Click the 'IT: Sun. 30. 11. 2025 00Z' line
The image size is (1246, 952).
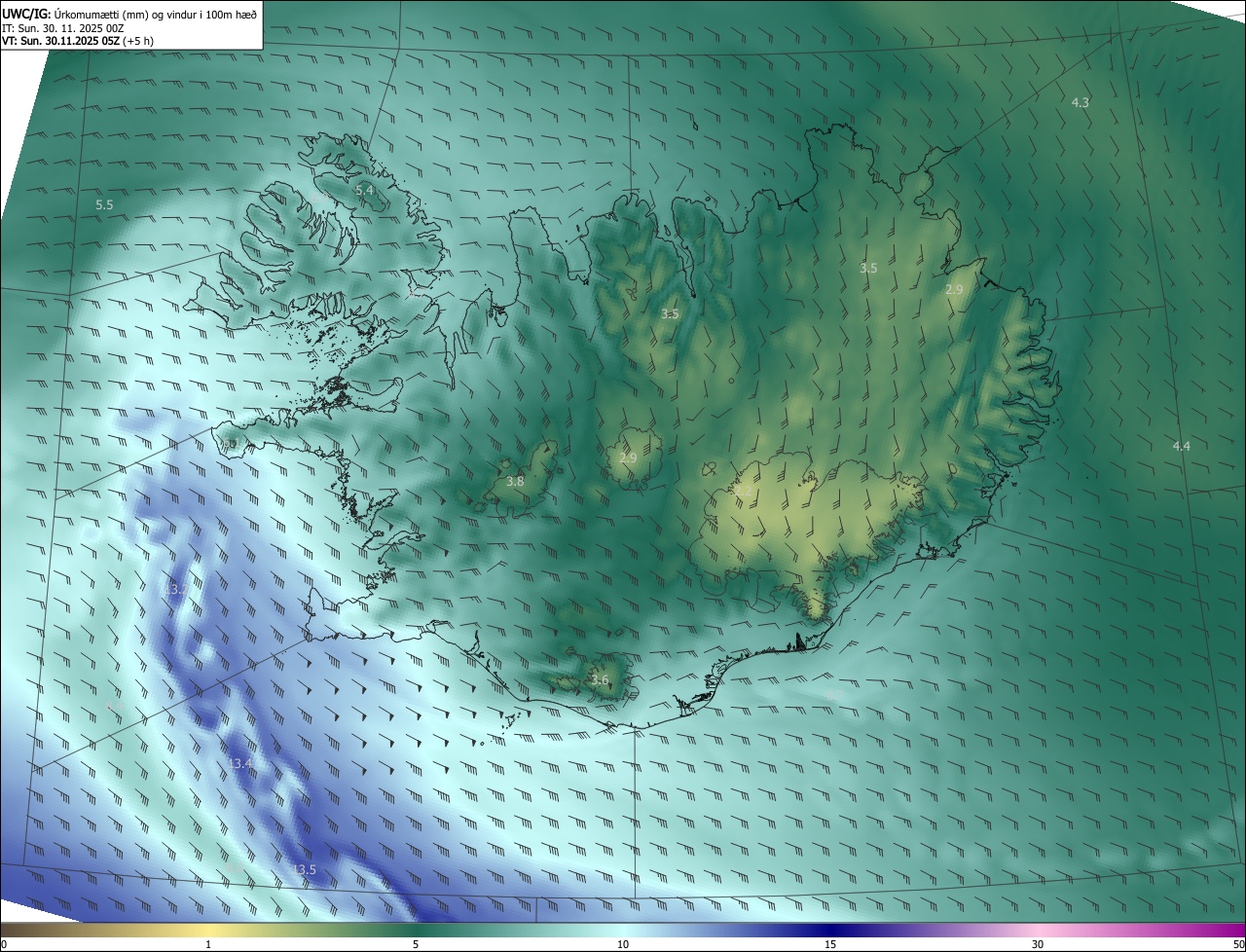tap(63, 28)
